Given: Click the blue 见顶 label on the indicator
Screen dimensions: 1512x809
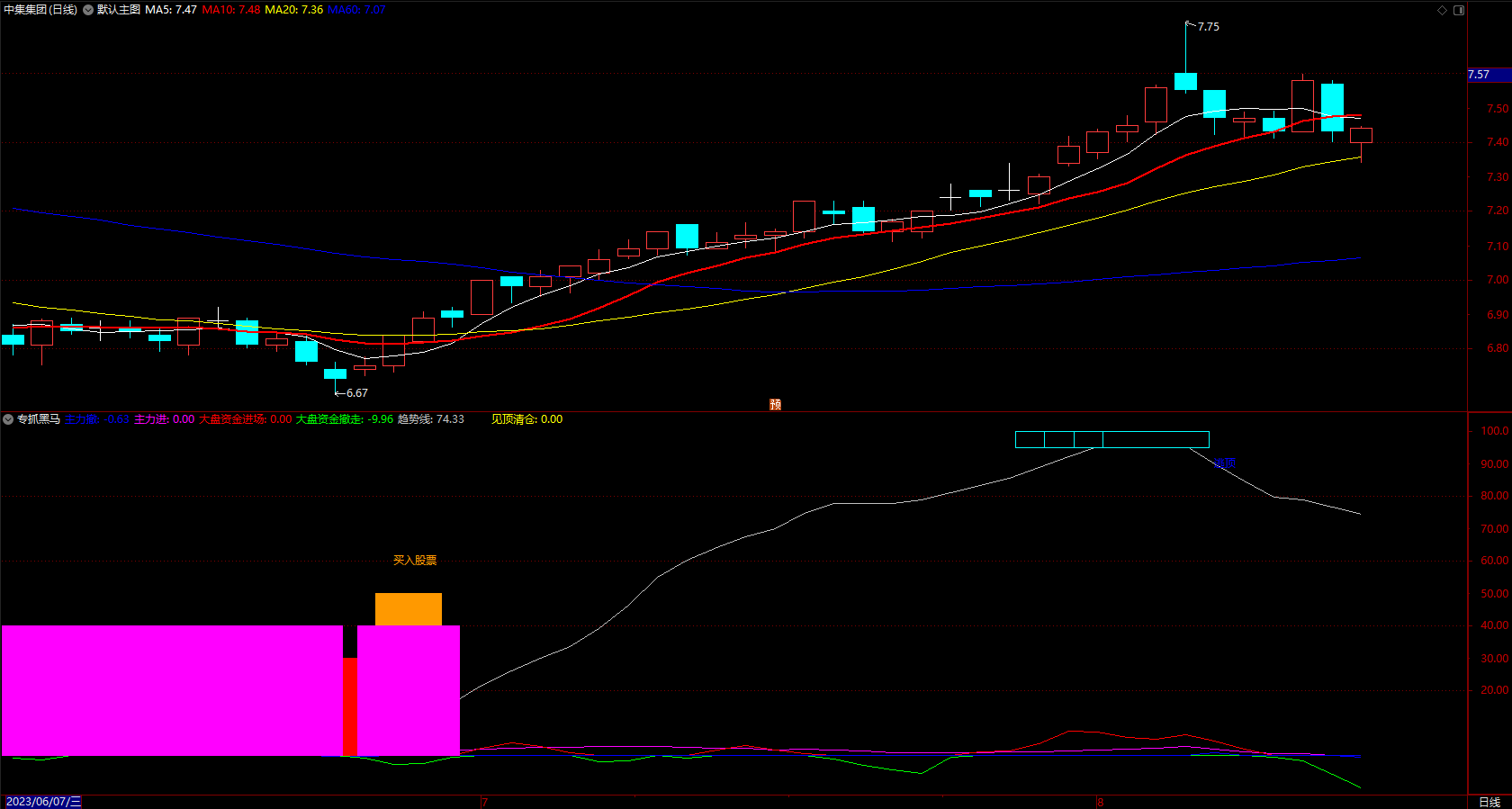Looking at the screenshot, I should 1224,463.
